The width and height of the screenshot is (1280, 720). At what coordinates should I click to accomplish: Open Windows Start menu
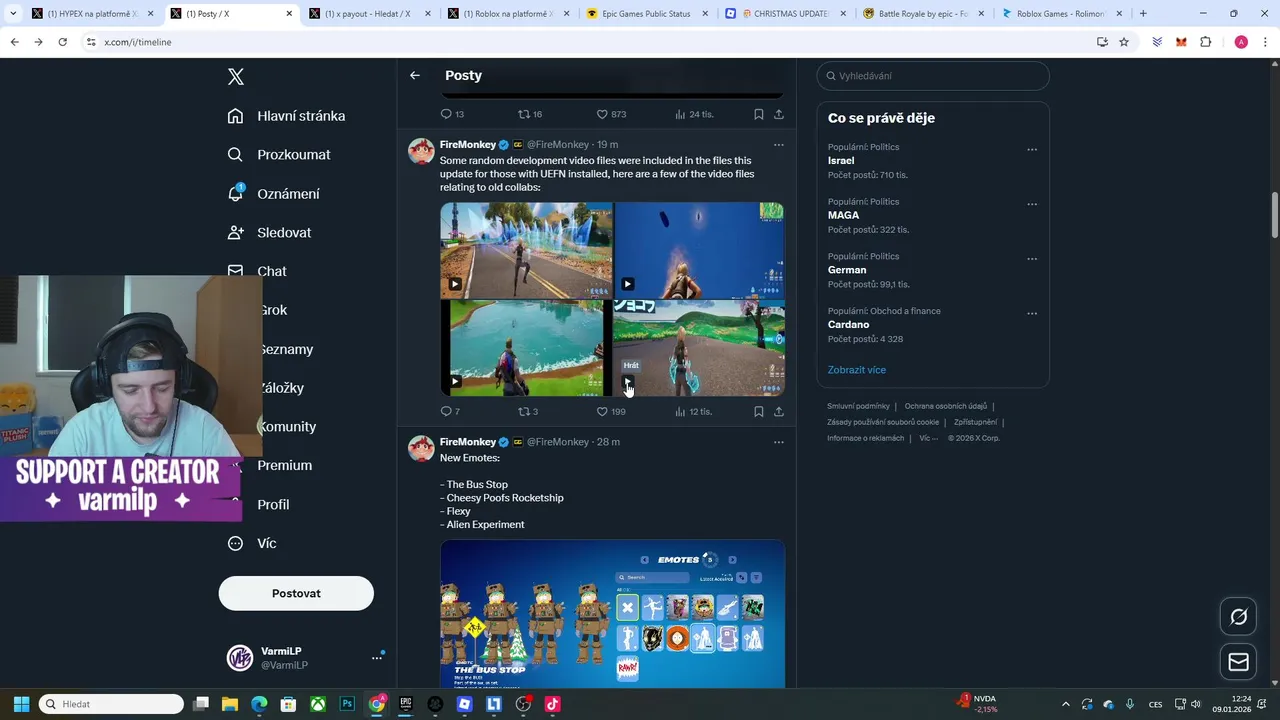coord(21,704)
